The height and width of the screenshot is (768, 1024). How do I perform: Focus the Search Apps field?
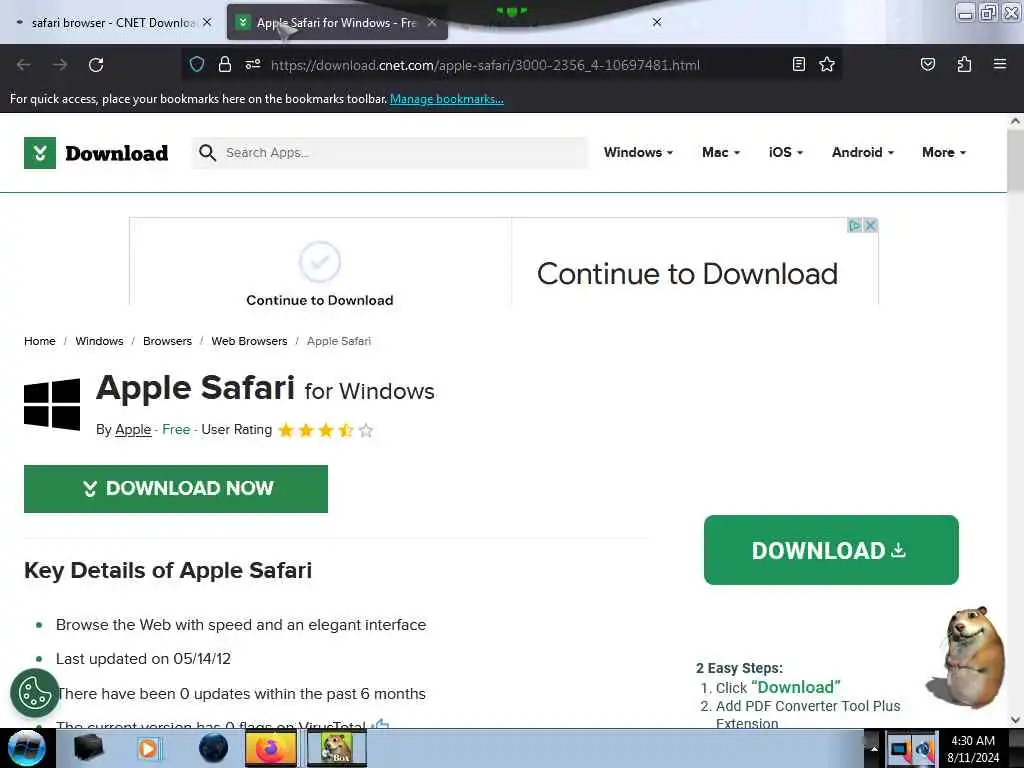[x=390, y=153]
